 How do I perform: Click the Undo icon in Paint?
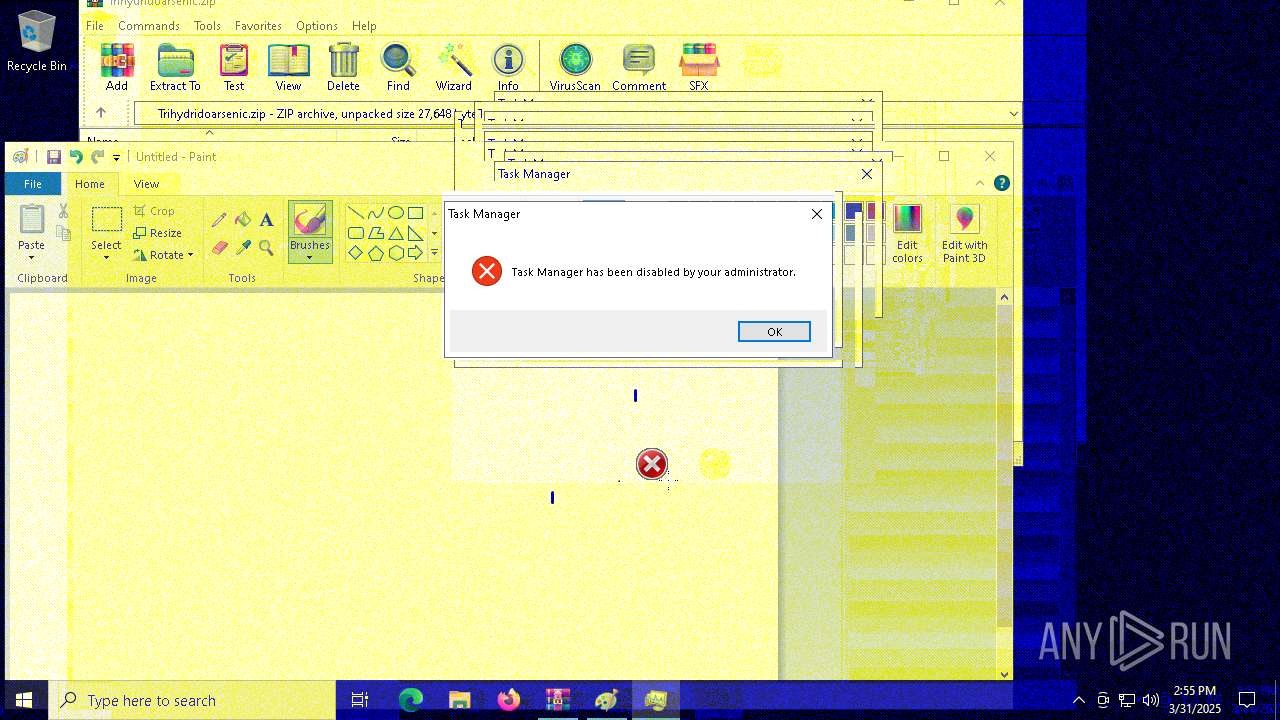(x=76, y=157)
